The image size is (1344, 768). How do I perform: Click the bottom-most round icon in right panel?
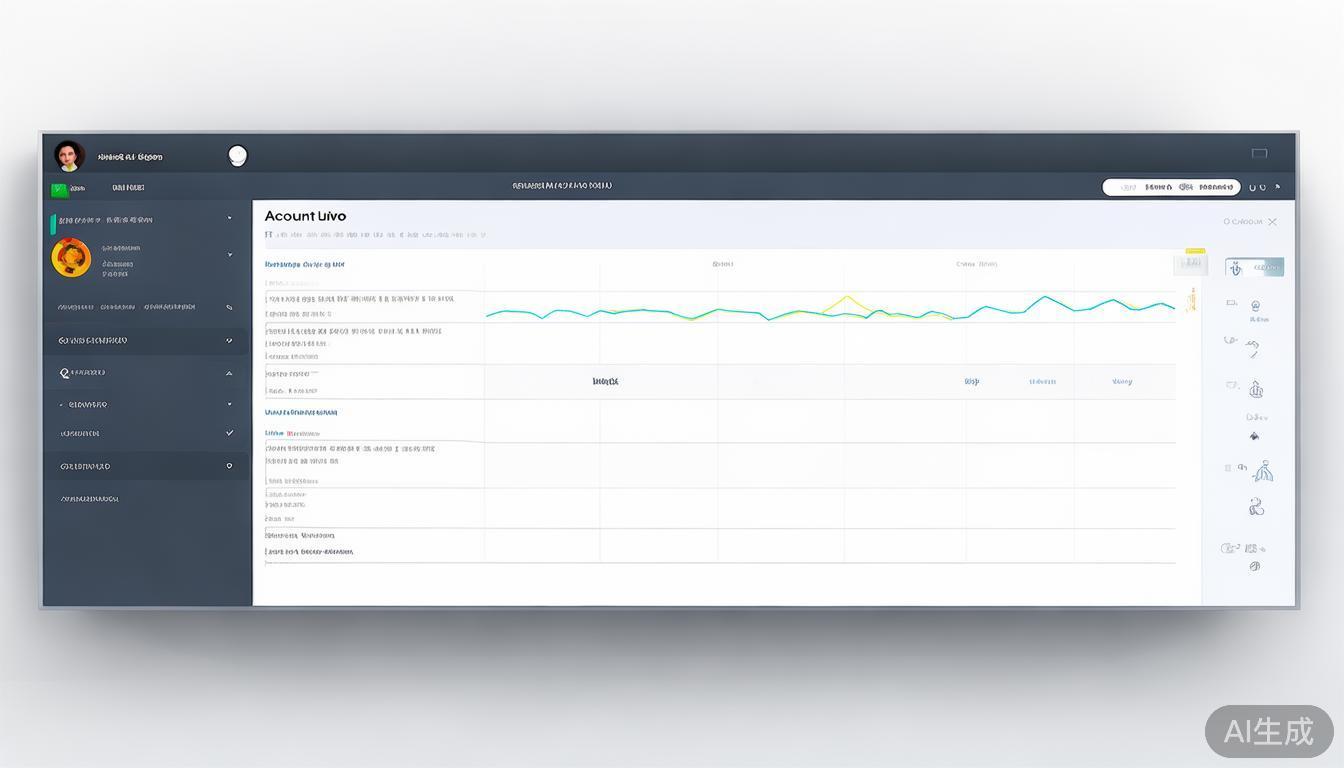click(x=1255, y=566)
